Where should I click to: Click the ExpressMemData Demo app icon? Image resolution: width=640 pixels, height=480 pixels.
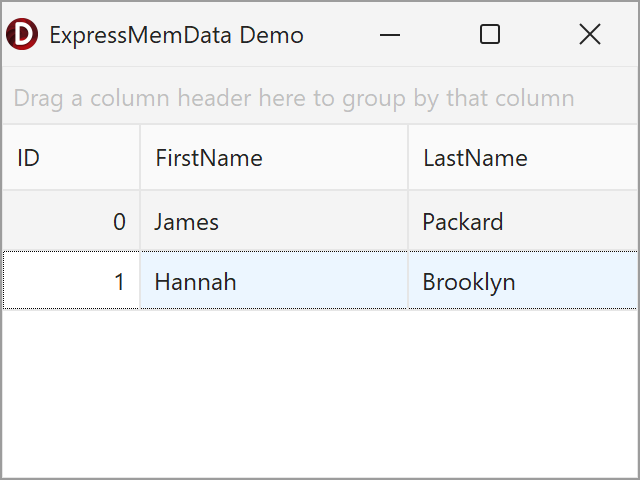click(x=22, y=35)
